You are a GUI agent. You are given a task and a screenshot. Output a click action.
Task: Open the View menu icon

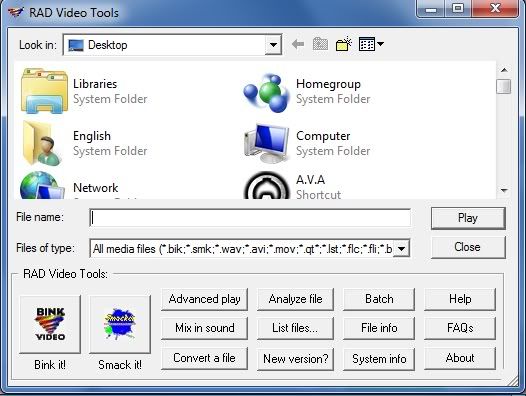click(371, 44)
